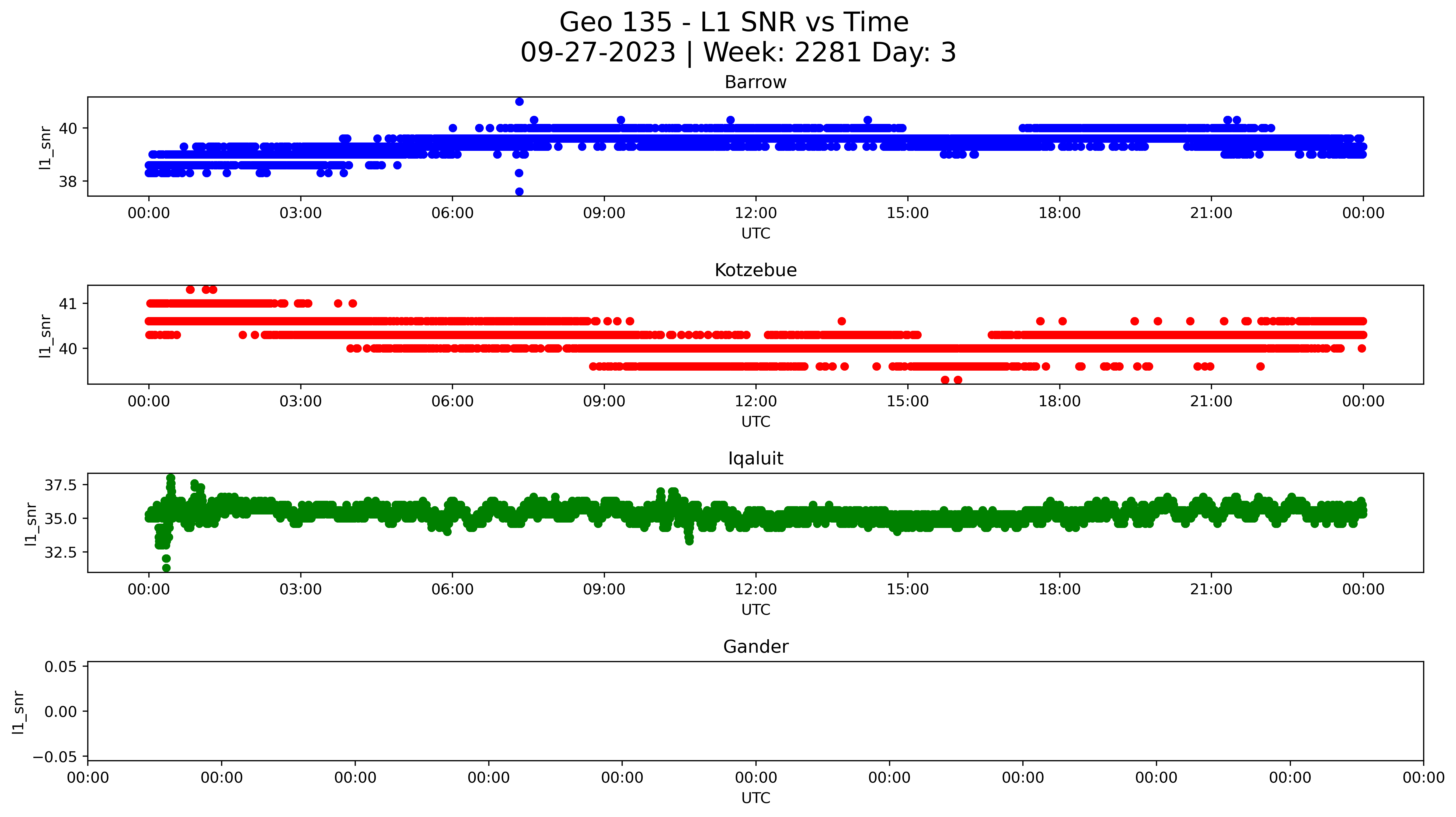The image size is (1456, 817).
Task: Click the 38 y-axis tick on Barrow plot
Action: 68,182
